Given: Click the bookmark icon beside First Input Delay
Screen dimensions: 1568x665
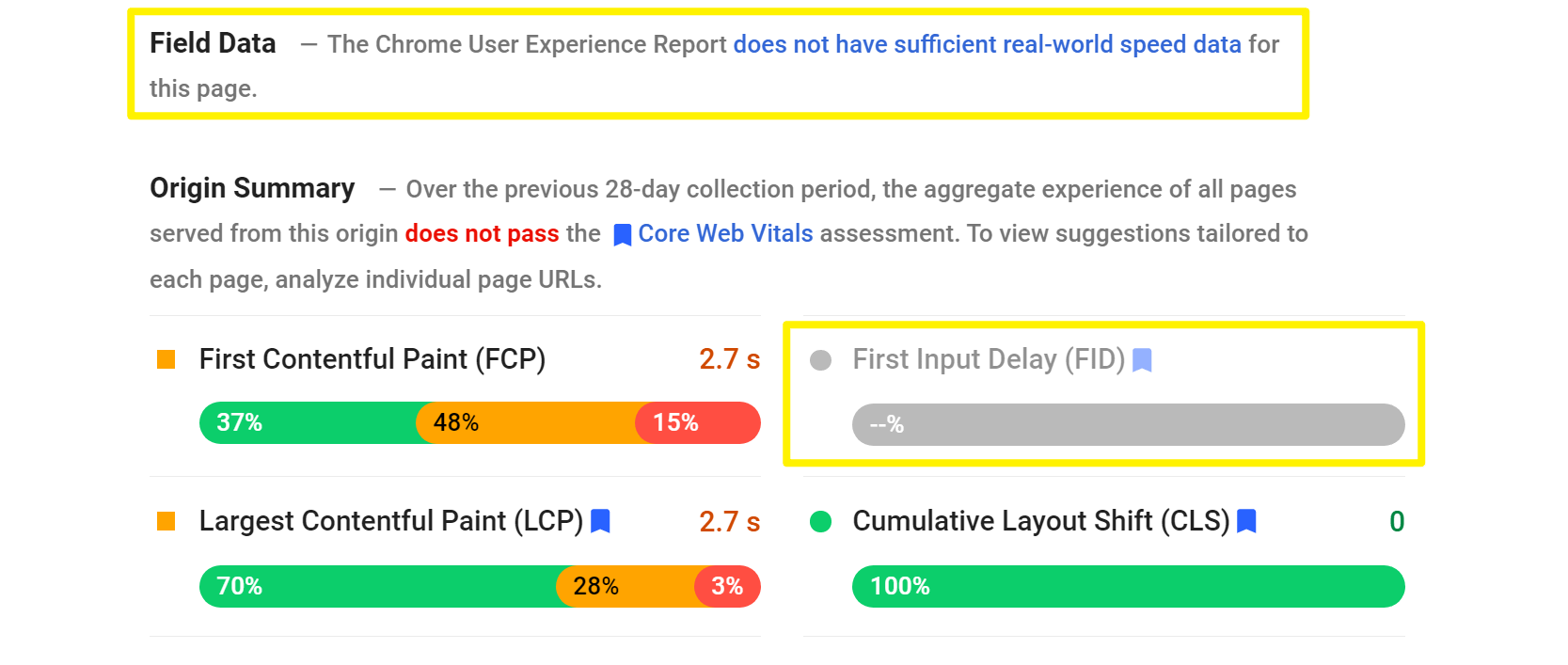Looking at the screenshot, I should (1144, 359).
